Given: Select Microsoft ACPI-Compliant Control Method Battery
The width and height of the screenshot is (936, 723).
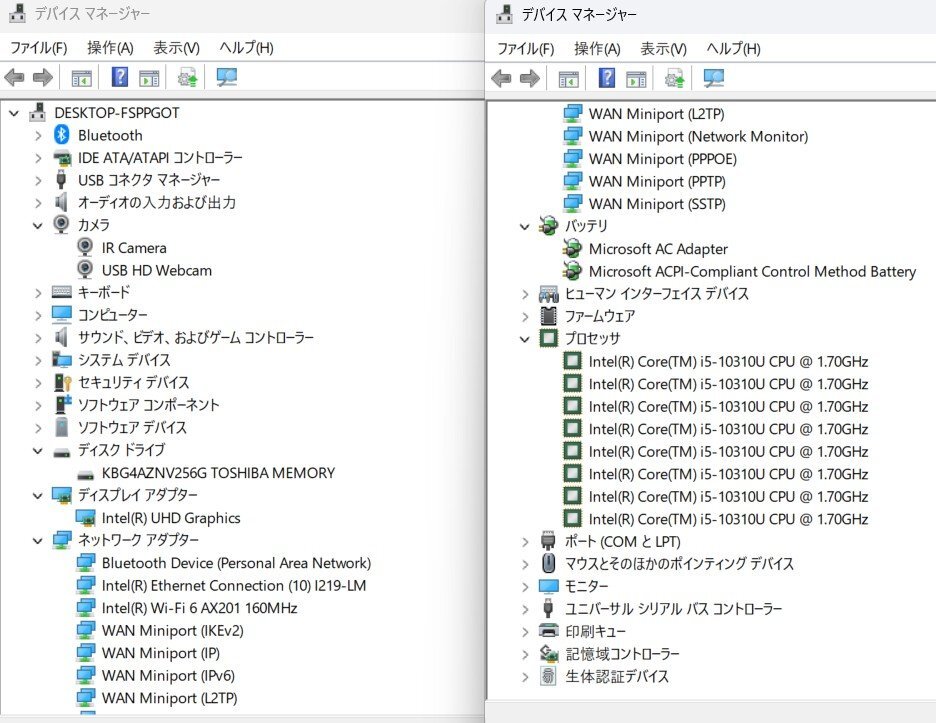Looking at the screenshot, I should coord(752,272).
